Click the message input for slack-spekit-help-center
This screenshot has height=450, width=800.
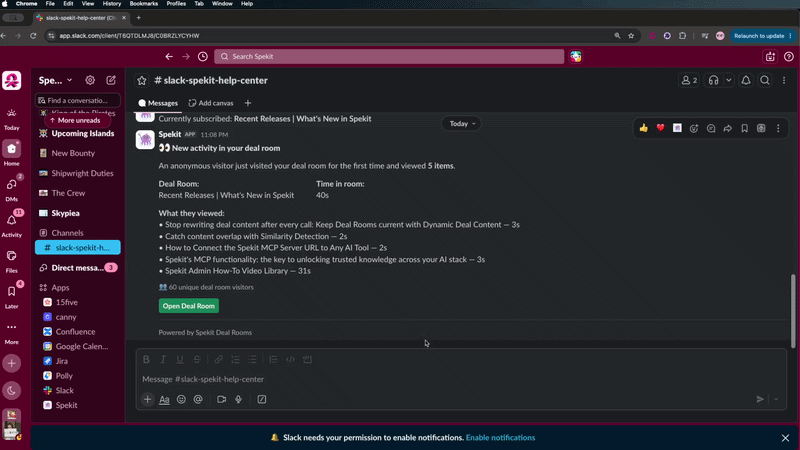pyautogui.click(x=461, y=379)
